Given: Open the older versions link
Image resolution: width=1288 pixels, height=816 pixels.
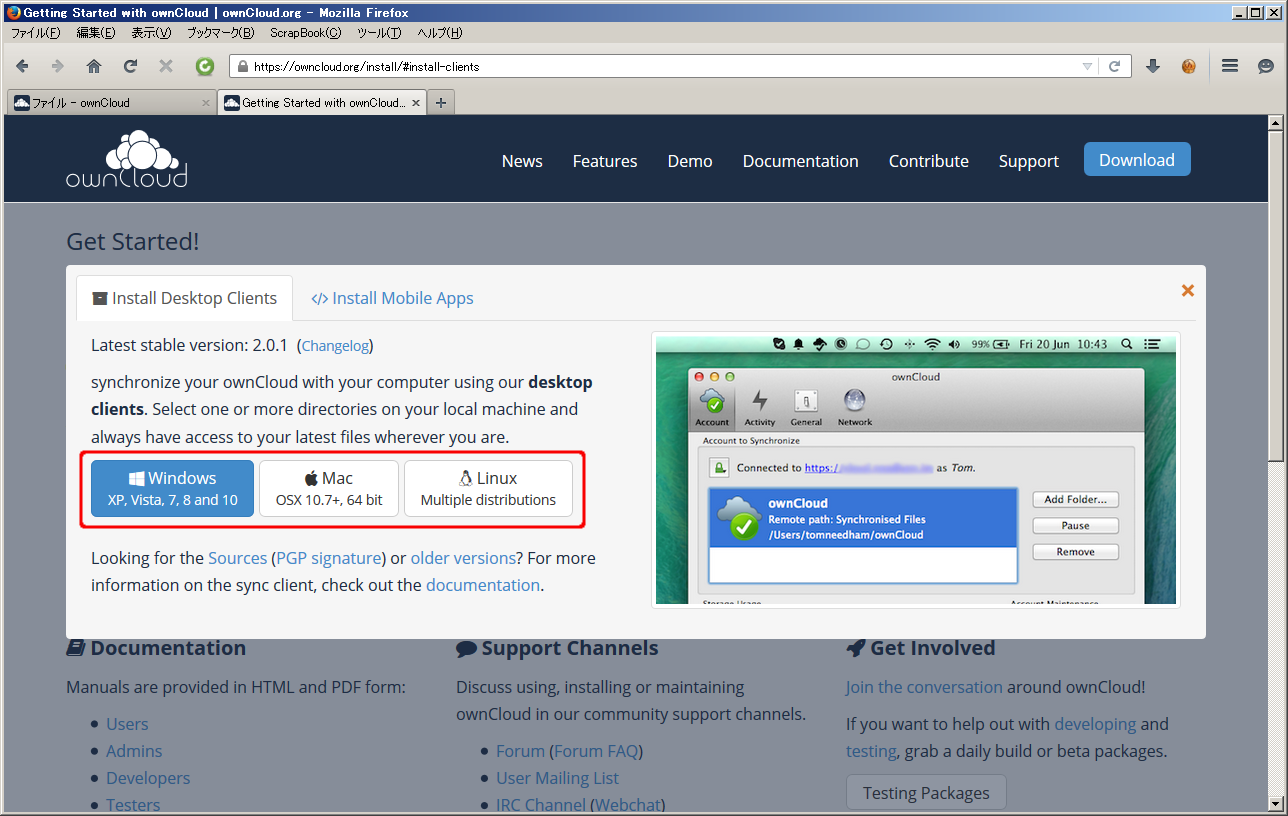Looking at the screenshot, I should 463,558.
